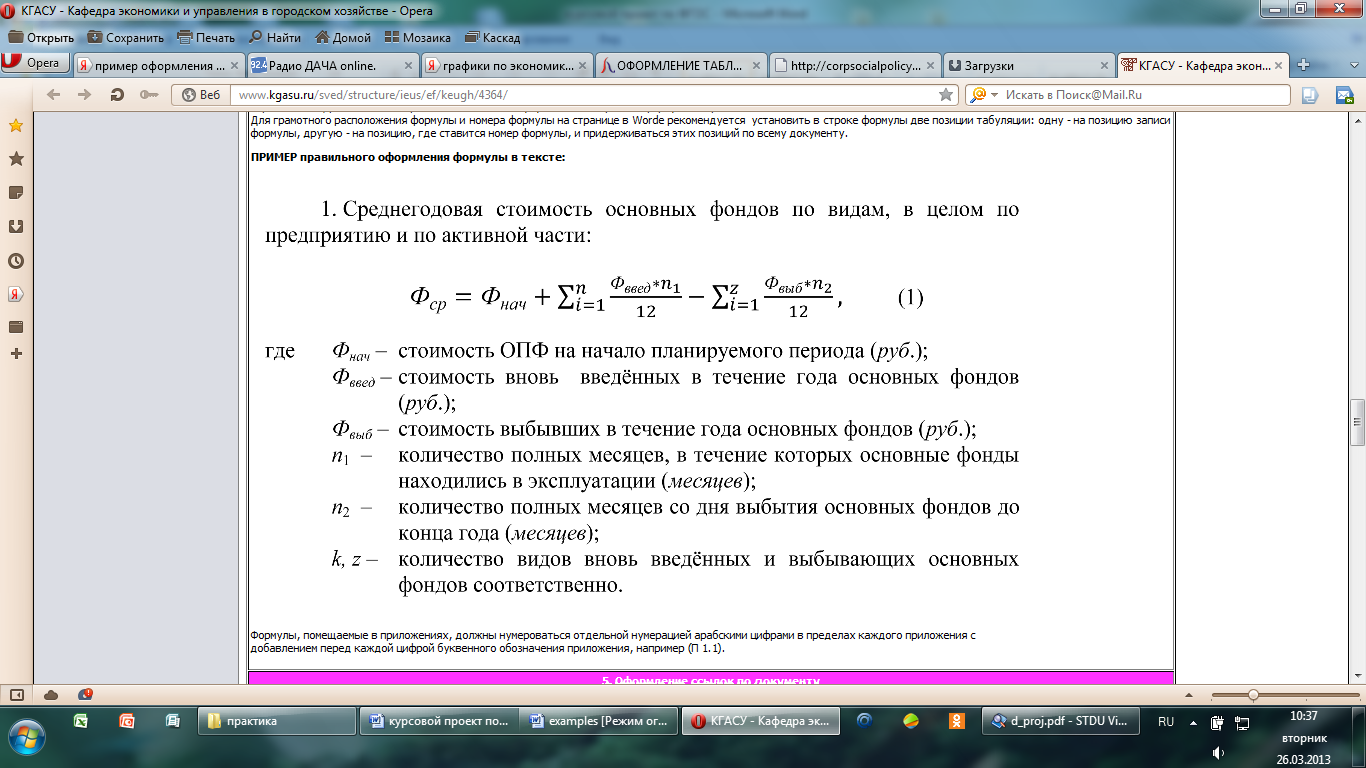Toggle the side panel button in status bar
Viewport: 1366px width, 768px height.
point(16,694)
